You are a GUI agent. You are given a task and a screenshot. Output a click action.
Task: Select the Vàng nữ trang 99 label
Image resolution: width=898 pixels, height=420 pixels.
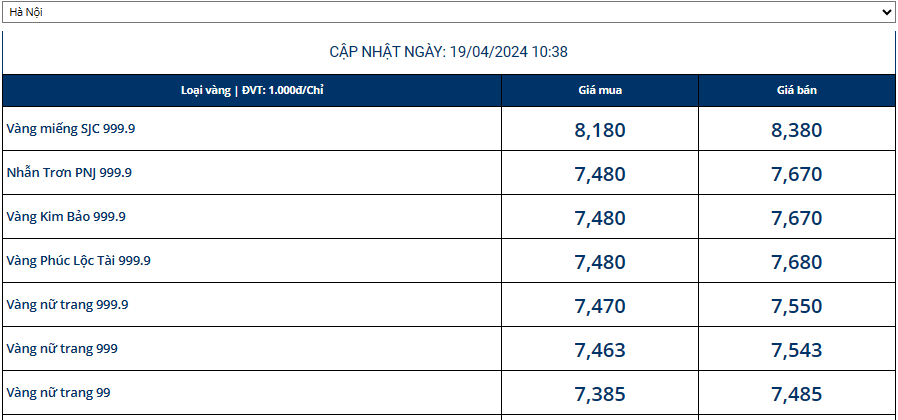[58, 393]
